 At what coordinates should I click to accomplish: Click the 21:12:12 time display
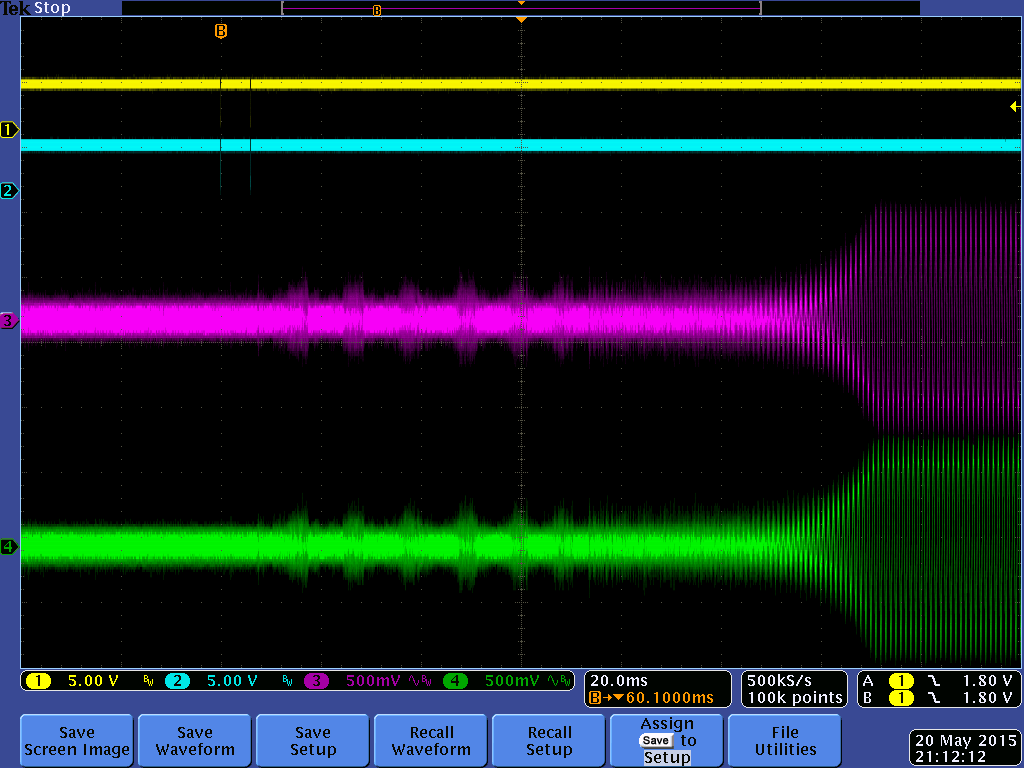950,758
